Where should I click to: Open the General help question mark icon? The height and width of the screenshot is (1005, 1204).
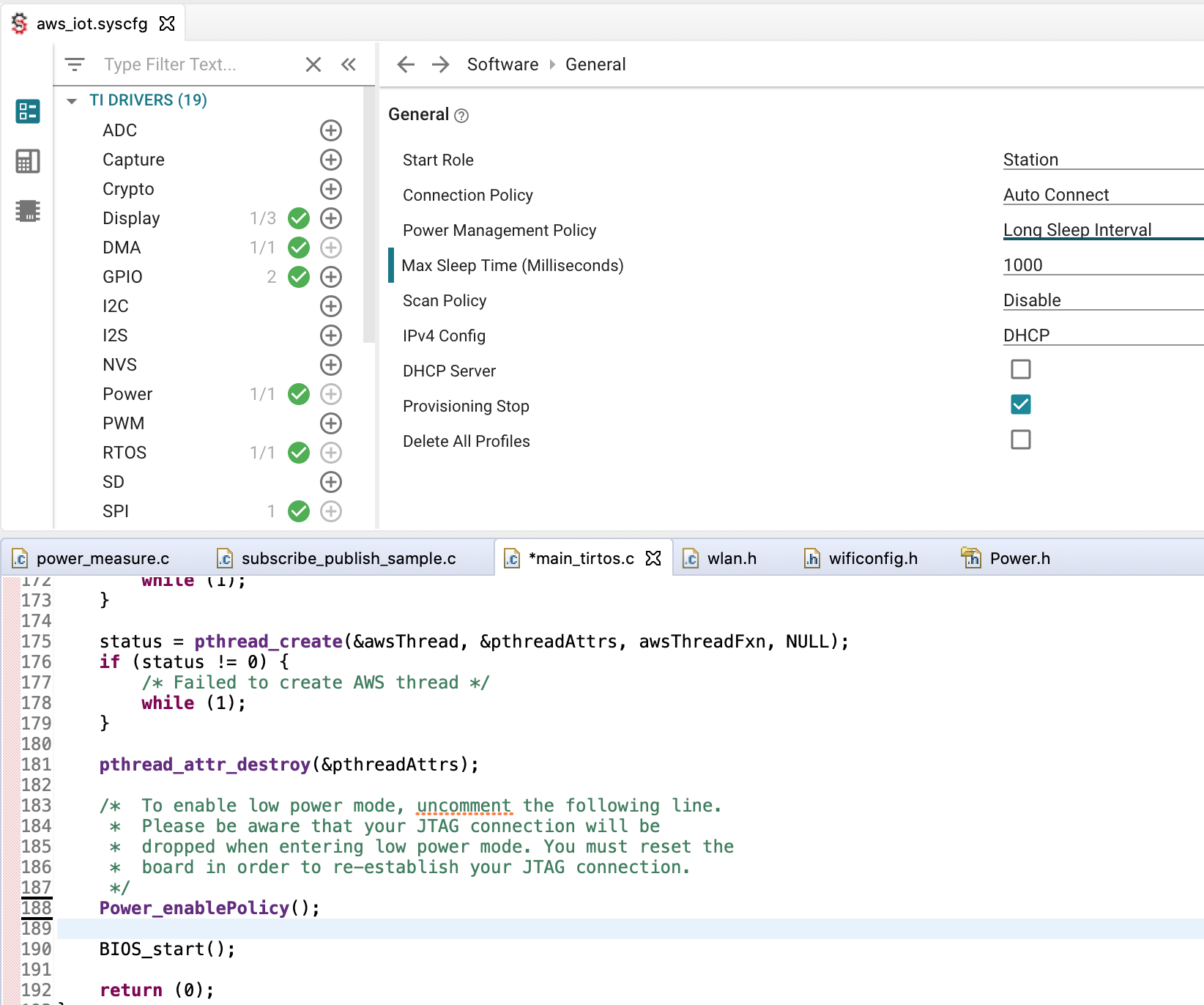461,116
